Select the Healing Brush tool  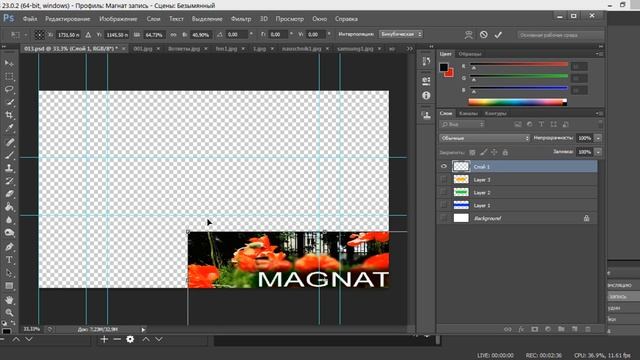point(9,142)
